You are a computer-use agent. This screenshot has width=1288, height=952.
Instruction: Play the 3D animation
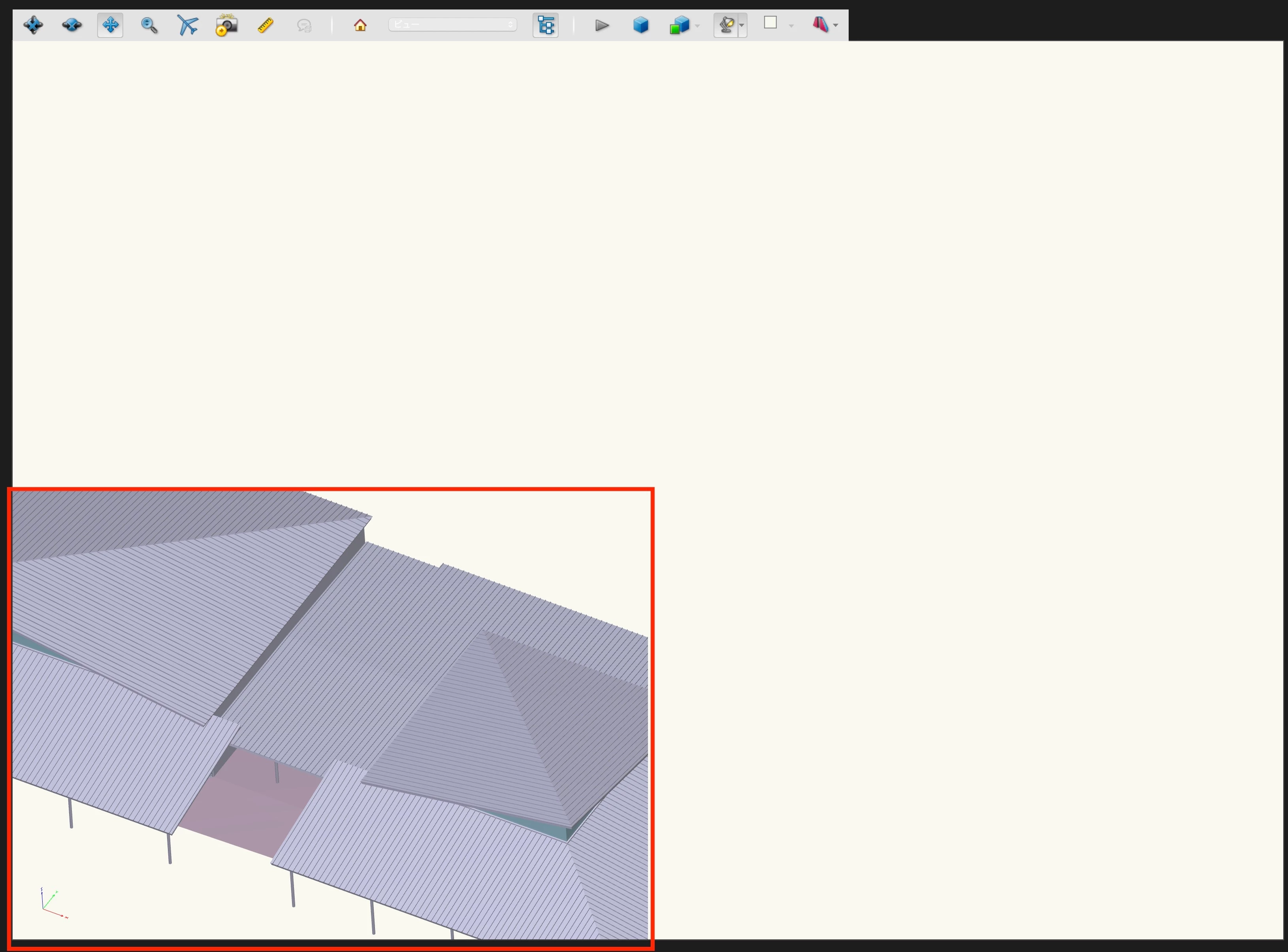[602, 25]
